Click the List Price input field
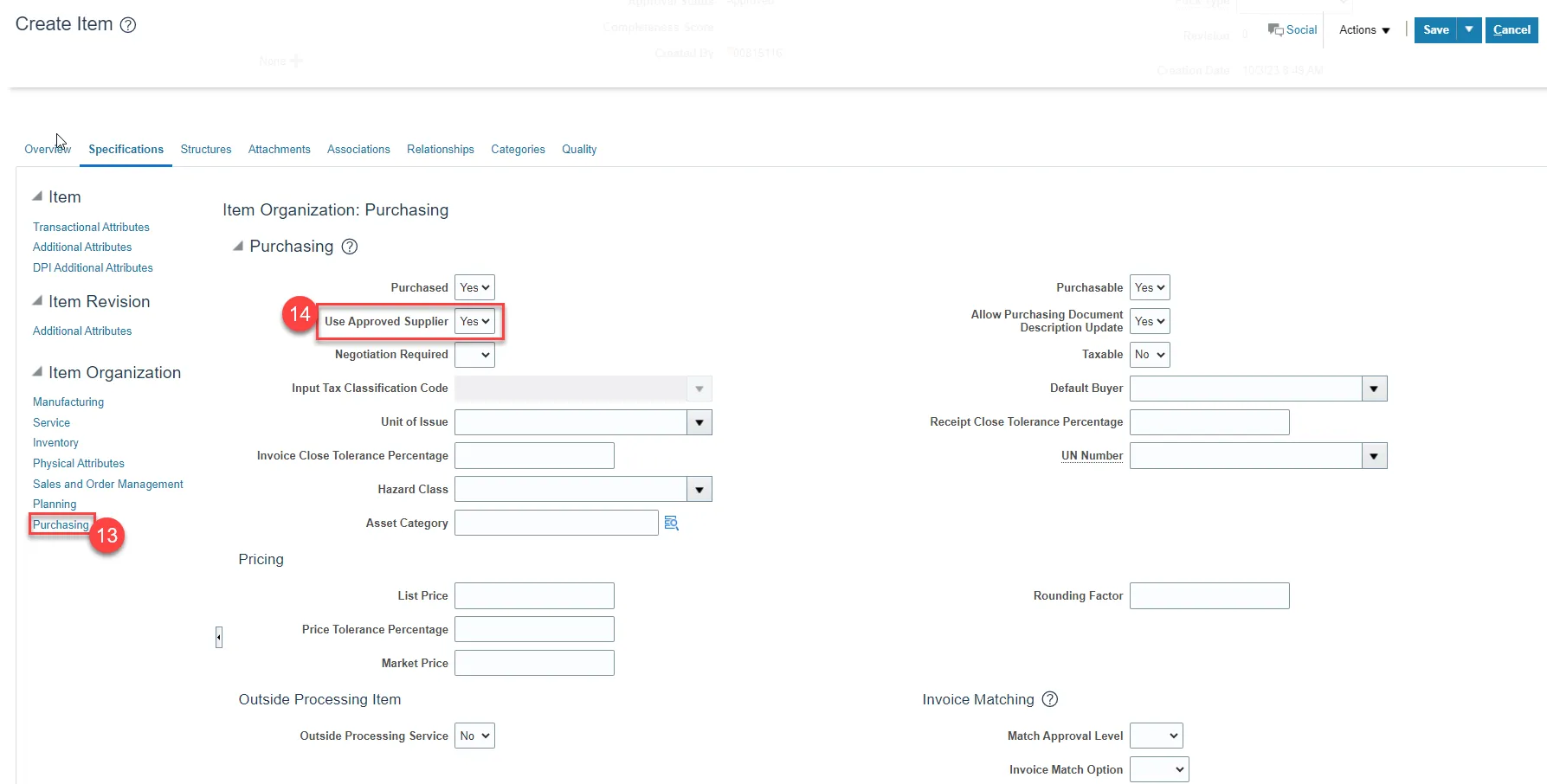Image resolution: width=1547 pixels, height=784 pixels. (x=534, y=596)
